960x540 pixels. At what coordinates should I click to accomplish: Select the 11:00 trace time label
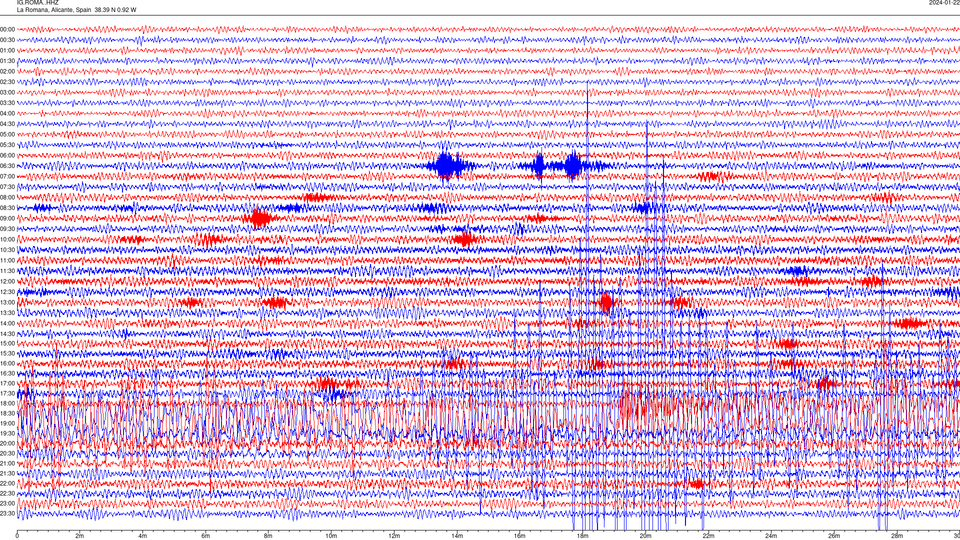[7, 260]
